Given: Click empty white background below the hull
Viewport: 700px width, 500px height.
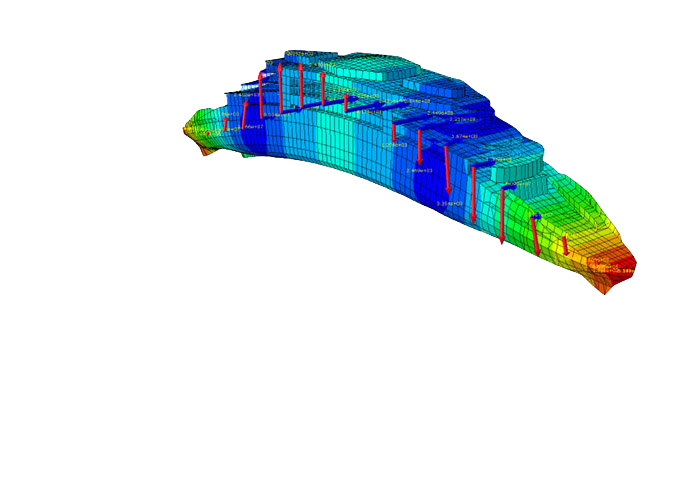Looking at the screenshot, I should [x=350, y=400].
